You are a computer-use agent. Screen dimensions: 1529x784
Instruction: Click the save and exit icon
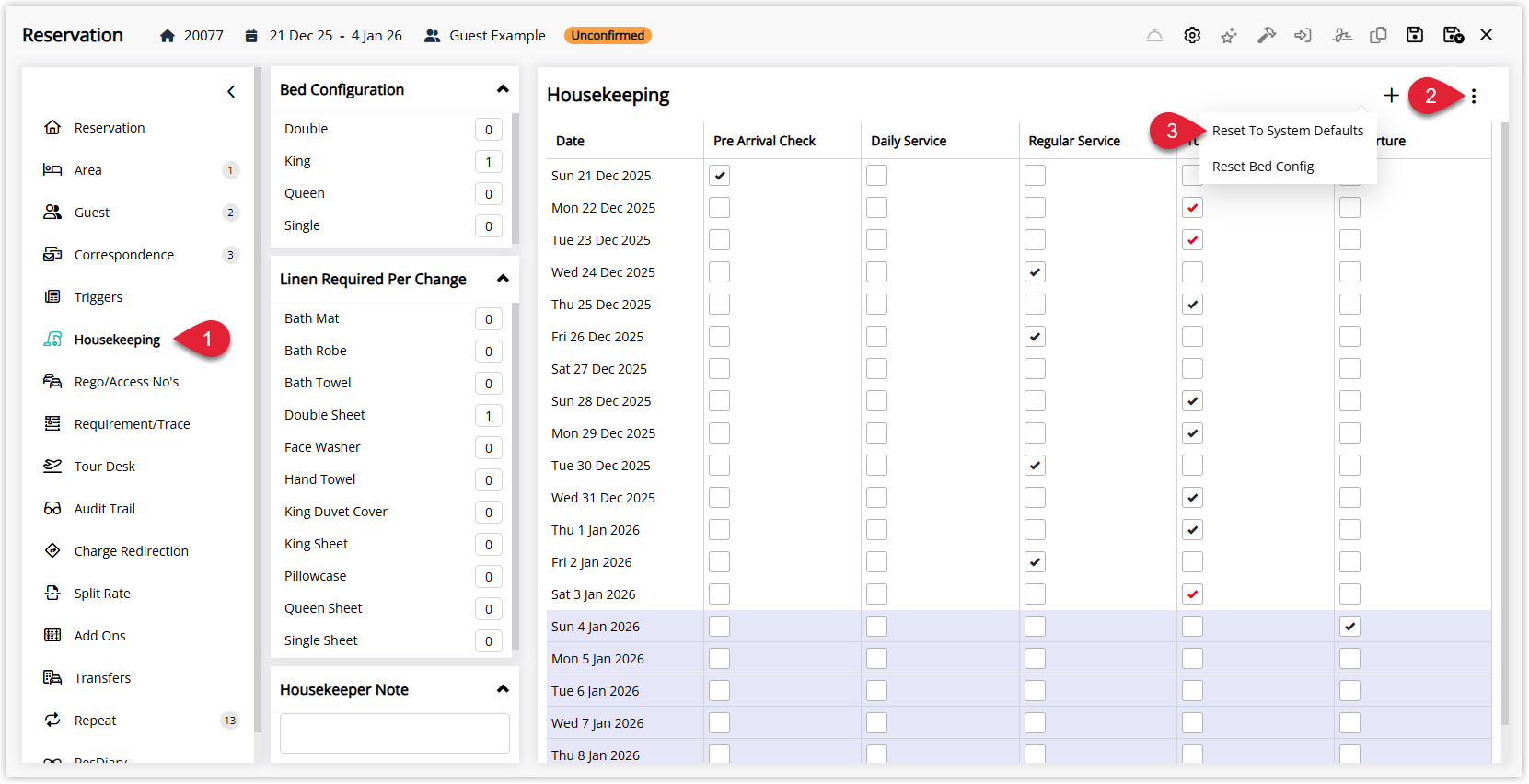[1454, 35]
